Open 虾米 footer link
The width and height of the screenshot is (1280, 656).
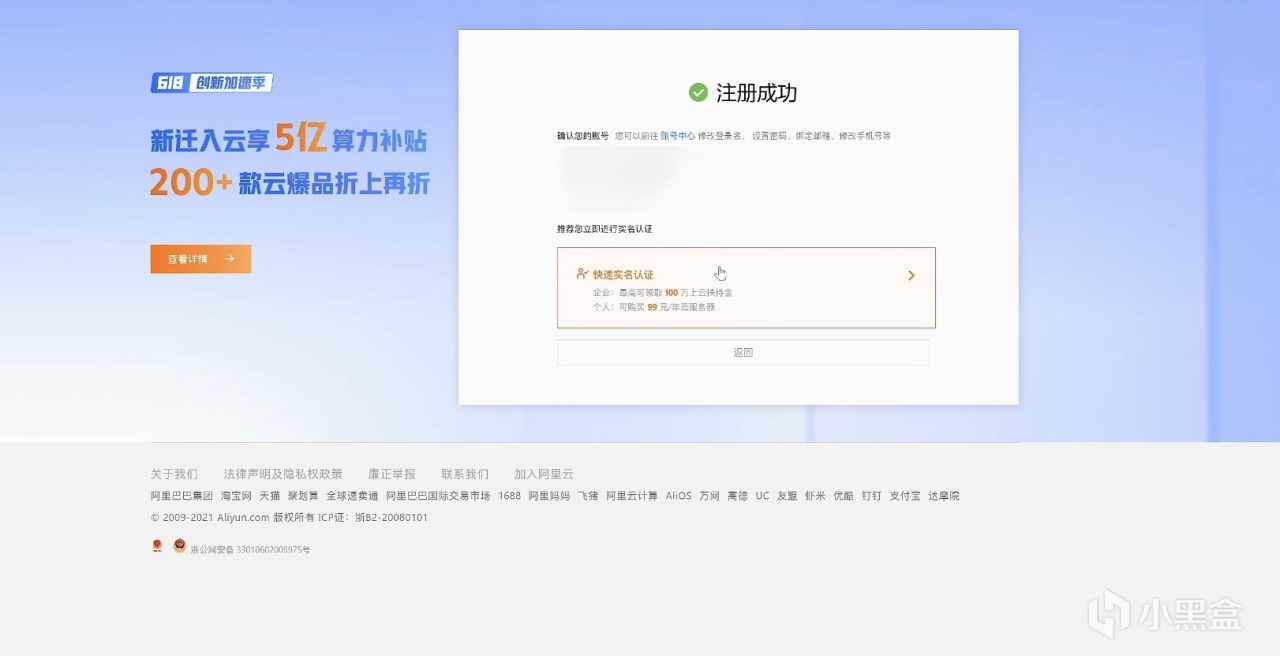click(815, 496)
